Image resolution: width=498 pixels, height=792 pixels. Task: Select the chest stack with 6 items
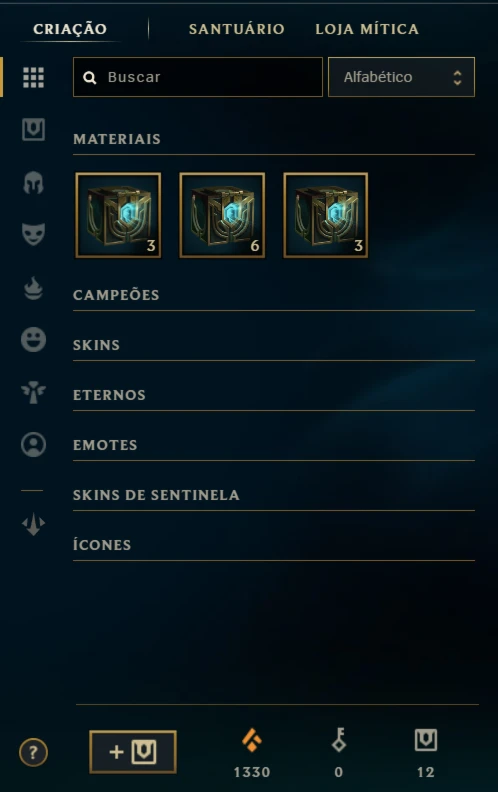[x=222, y=215]
